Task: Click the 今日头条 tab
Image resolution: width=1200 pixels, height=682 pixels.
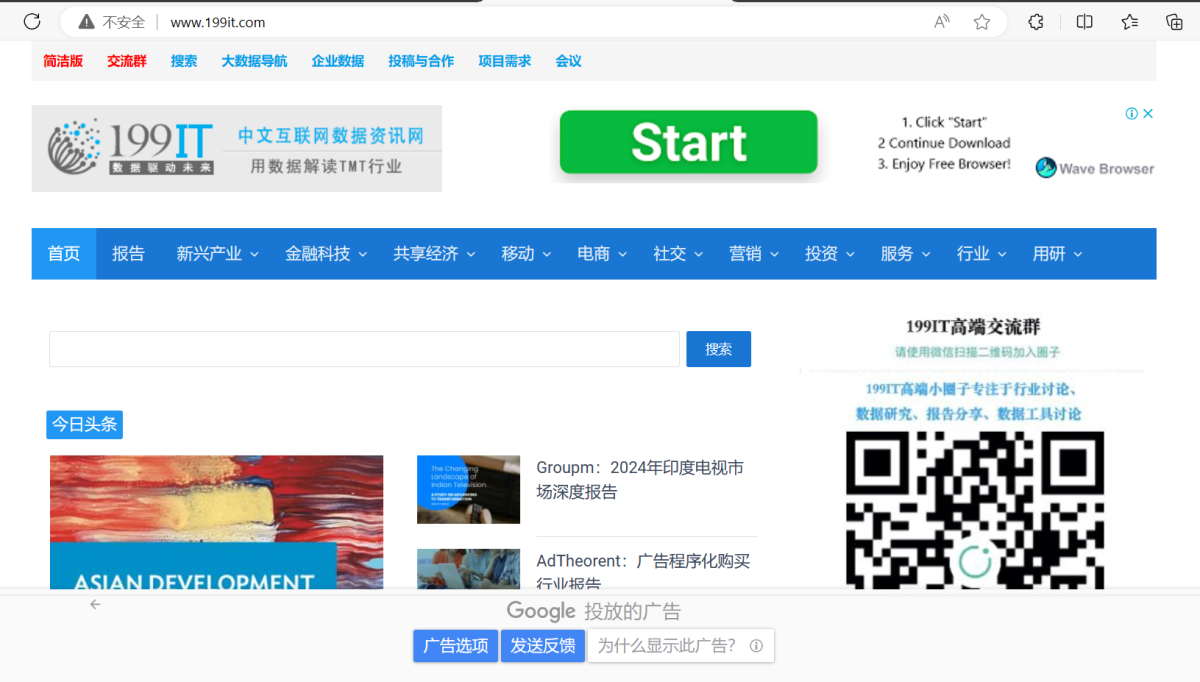Action: click(x=84, y=424)
